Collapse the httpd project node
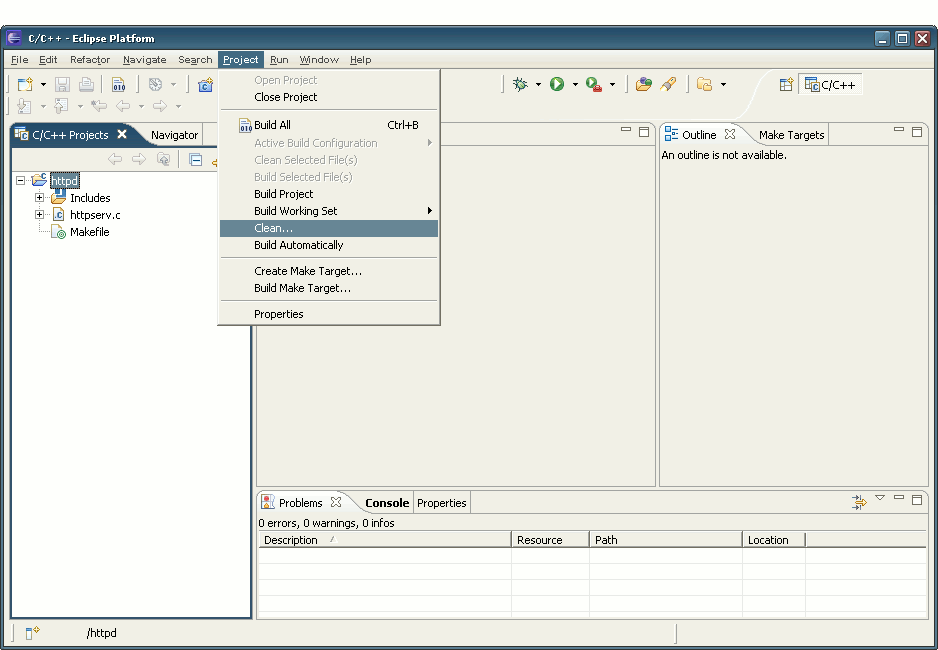The width and height of the screenshot is (938, 650). click(21, 181)
